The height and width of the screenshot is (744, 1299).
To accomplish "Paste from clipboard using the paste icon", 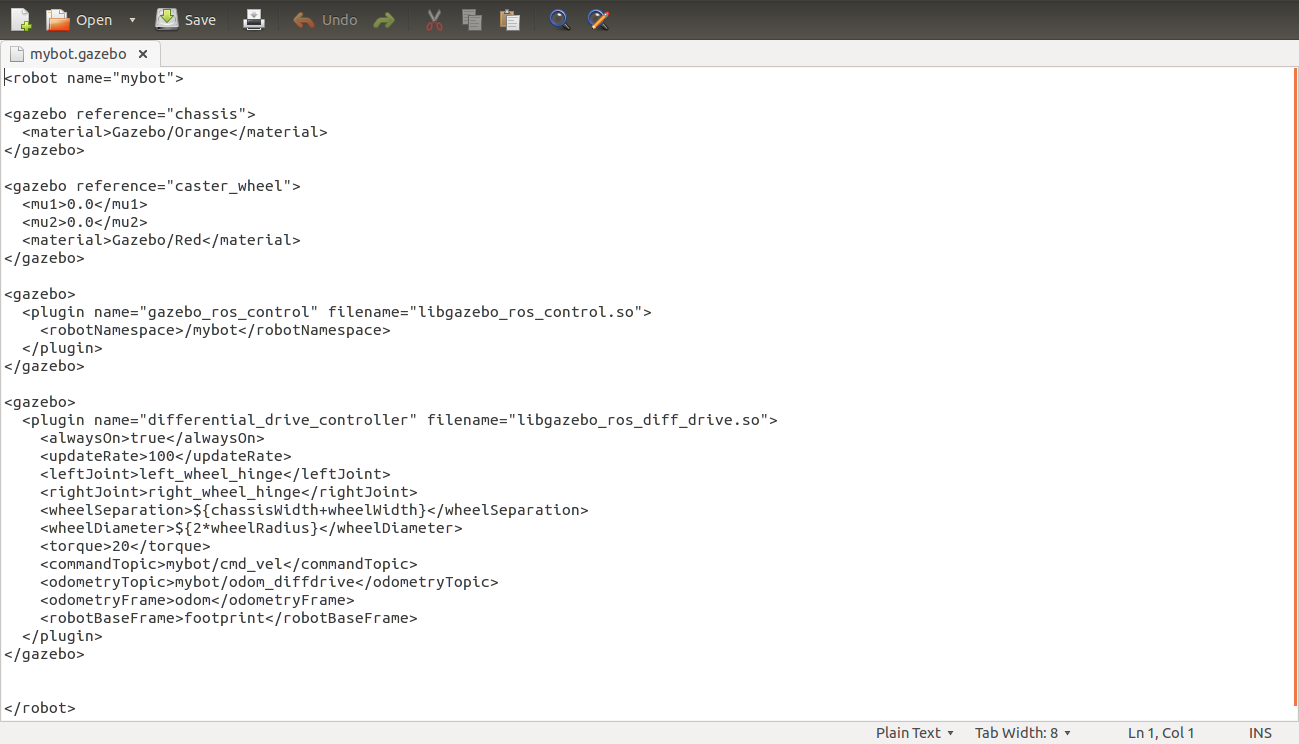I will click(510, 20).
